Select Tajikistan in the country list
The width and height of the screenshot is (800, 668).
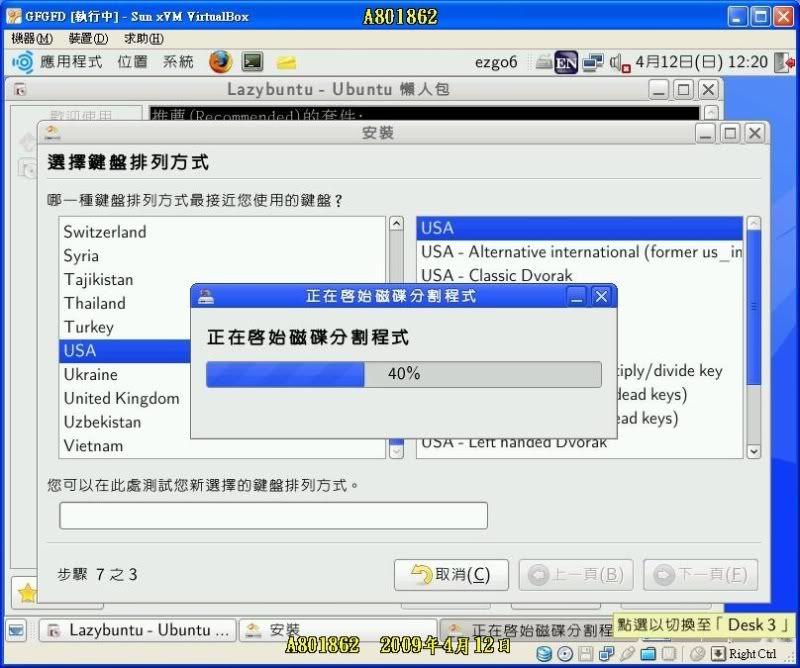[x=222, y=280]
